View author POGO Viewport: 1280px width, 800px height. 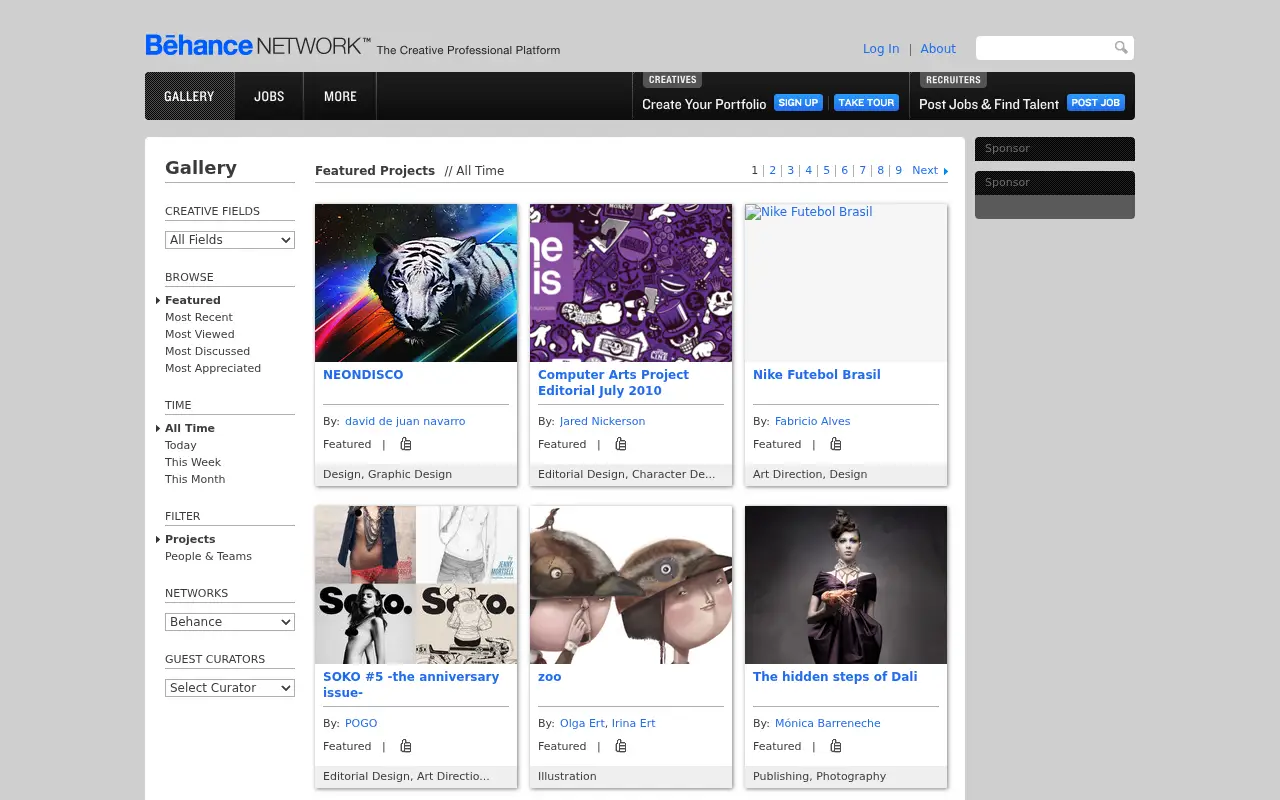361,723
